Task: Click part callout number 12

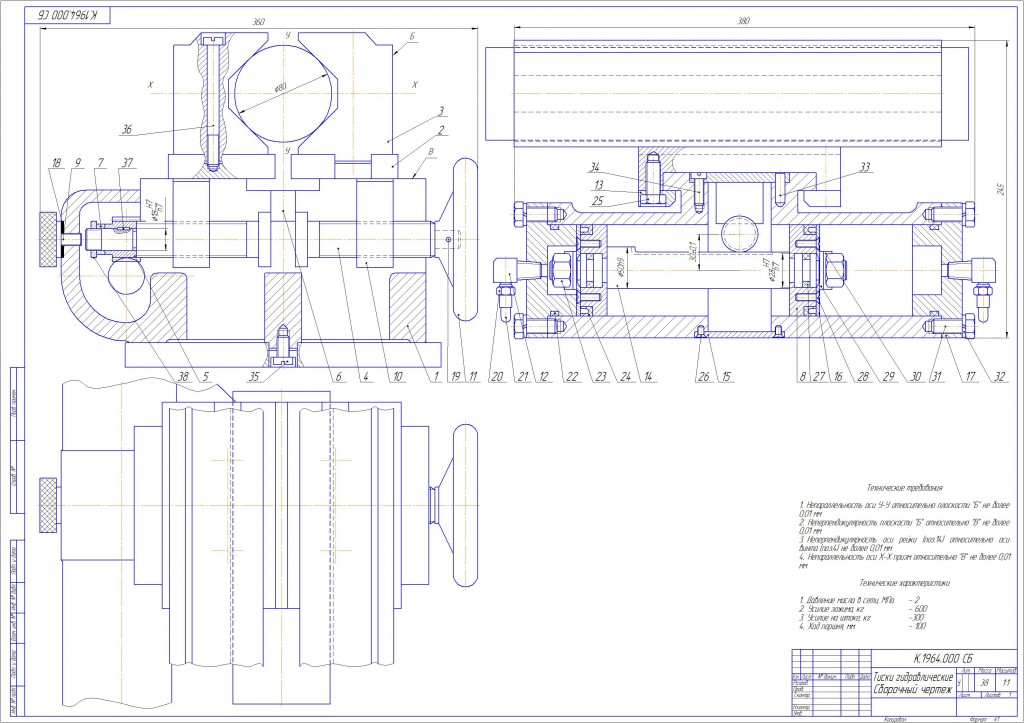Action: point(543,377)
